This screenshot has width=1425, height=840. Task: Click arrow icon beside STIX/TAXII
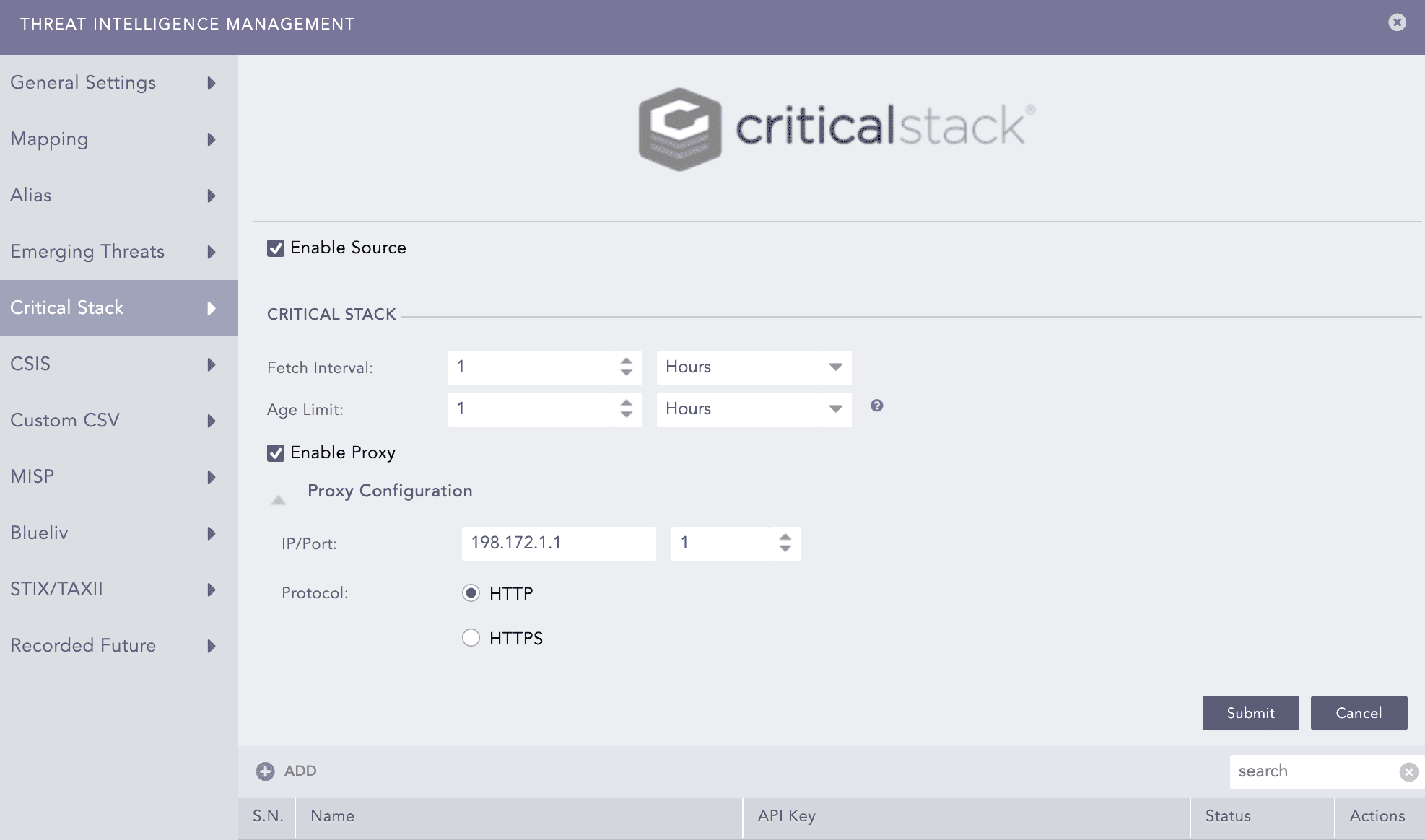[212, 590]
